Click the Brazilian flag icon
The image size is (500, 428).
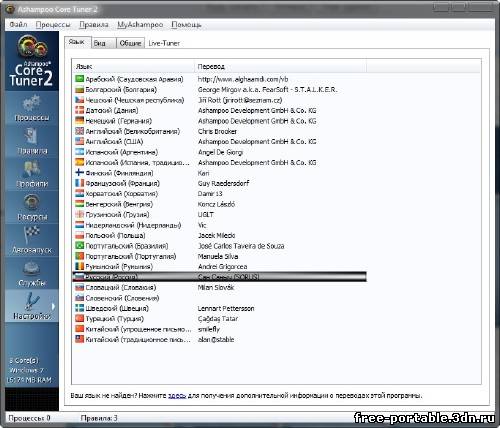tap(79, 246)
